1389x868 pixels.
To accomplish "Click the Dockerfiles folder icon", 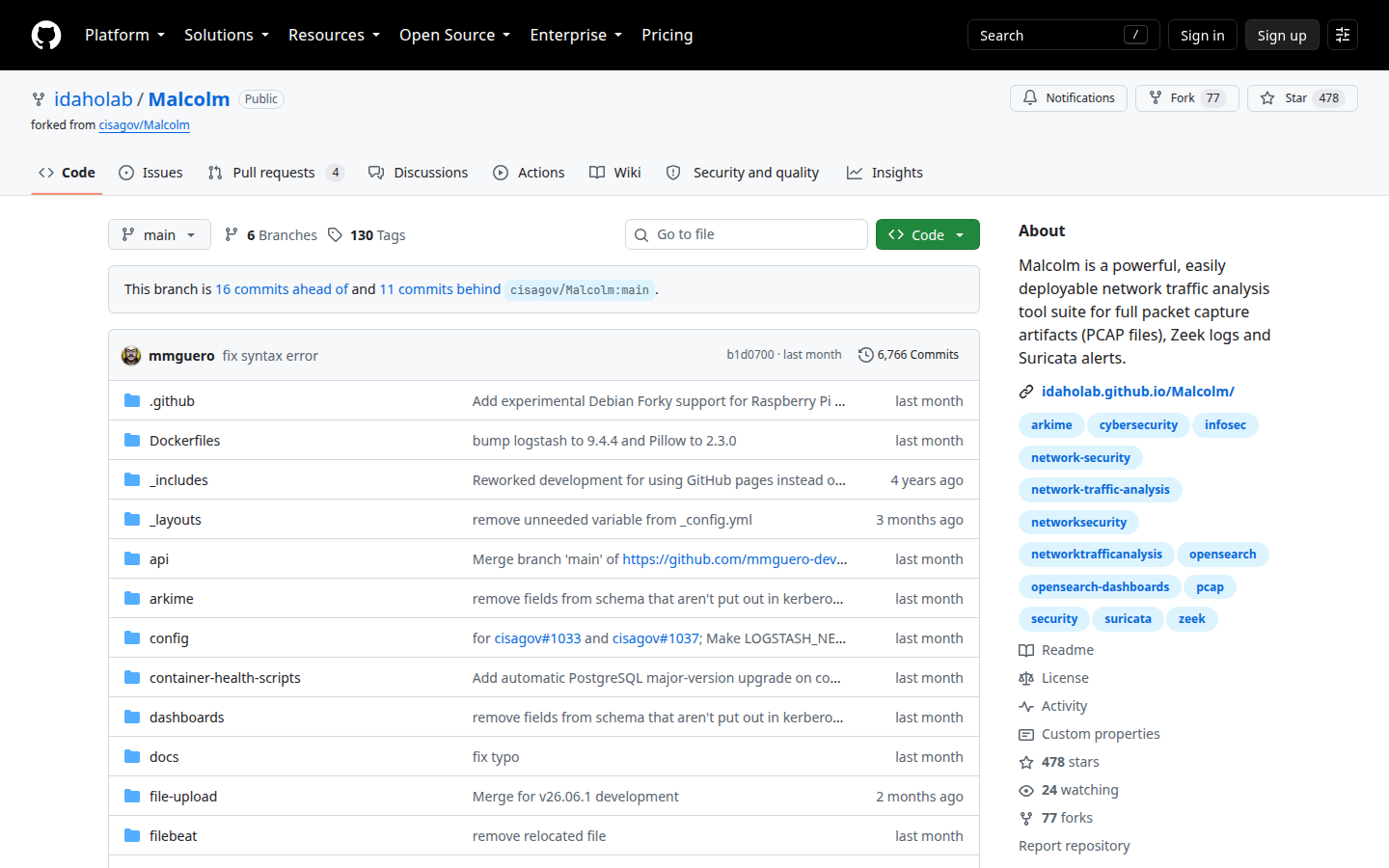I will tap(132, 440).
